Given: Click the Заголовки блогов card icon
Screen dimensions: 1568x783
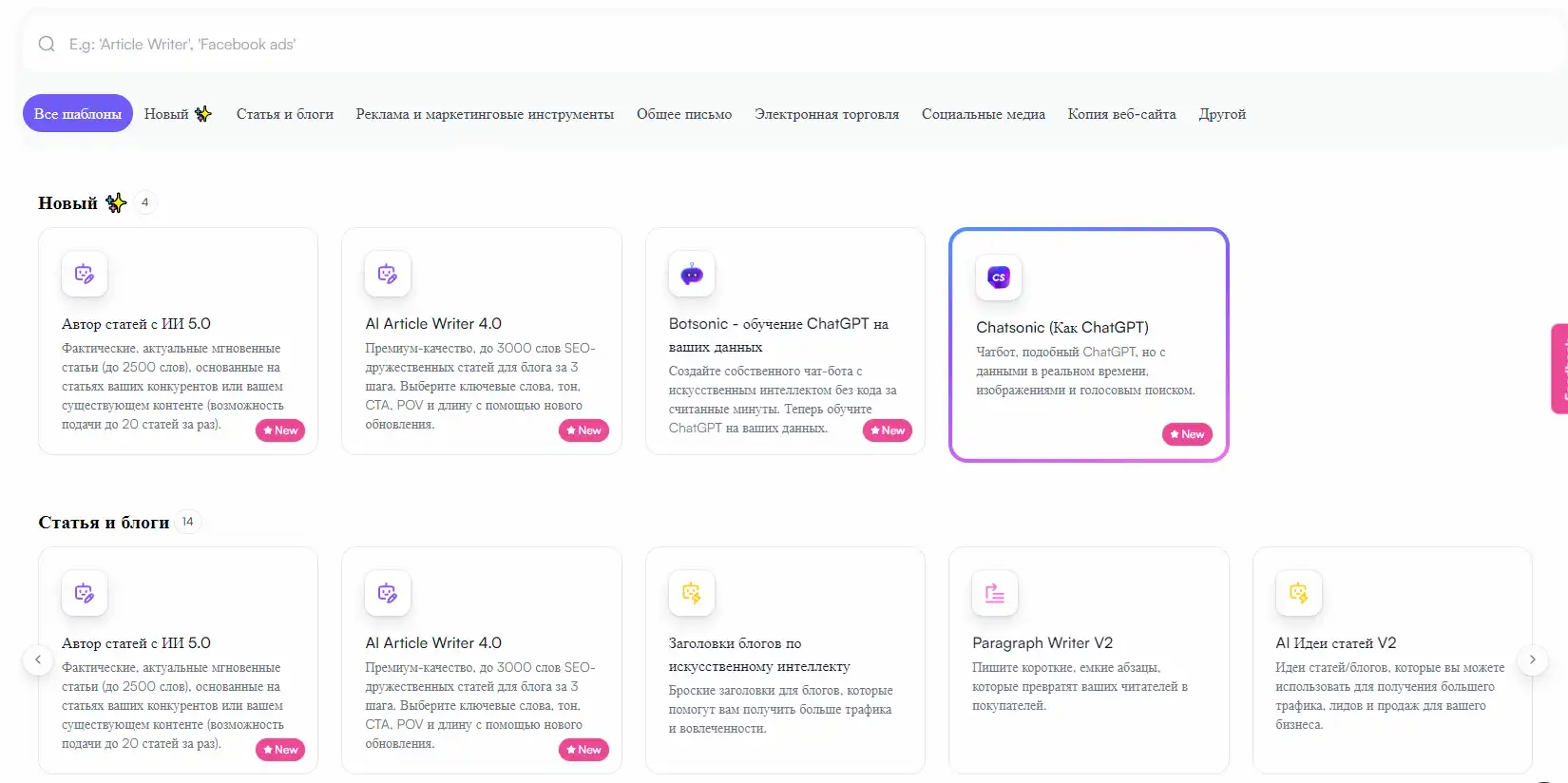Looking at the screenshot, I should [x=692, y=594].
